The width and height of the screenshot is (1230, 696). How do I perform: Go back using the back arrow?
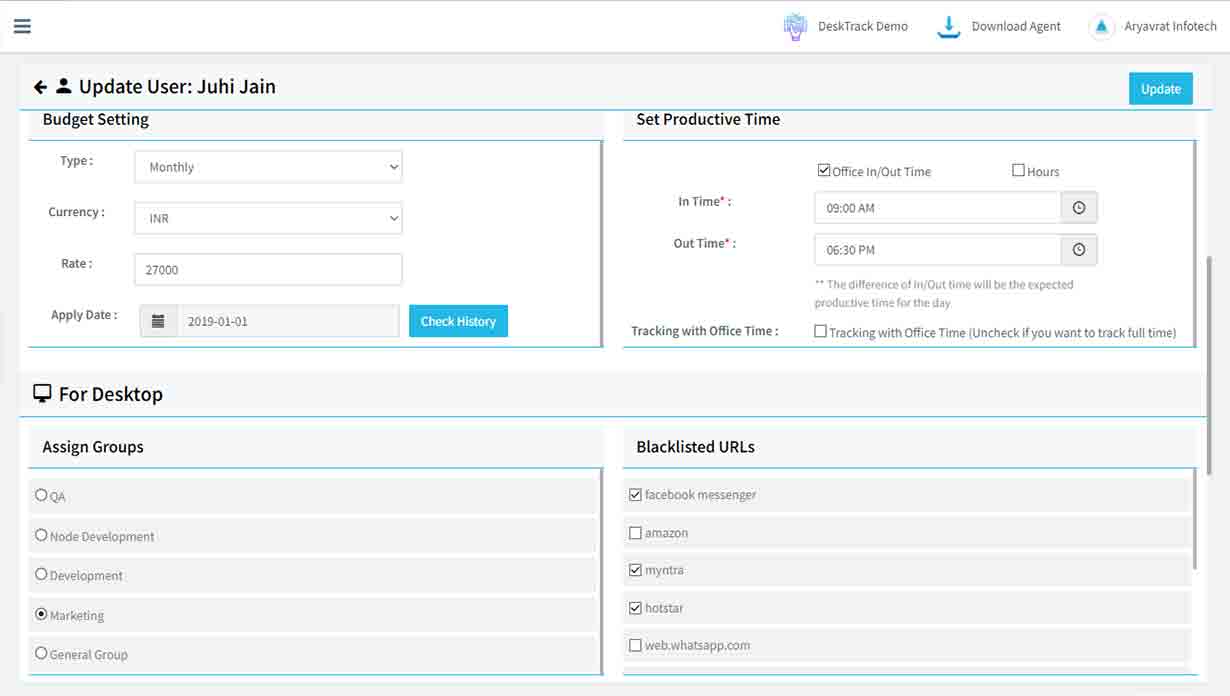[x=40, y=86]
